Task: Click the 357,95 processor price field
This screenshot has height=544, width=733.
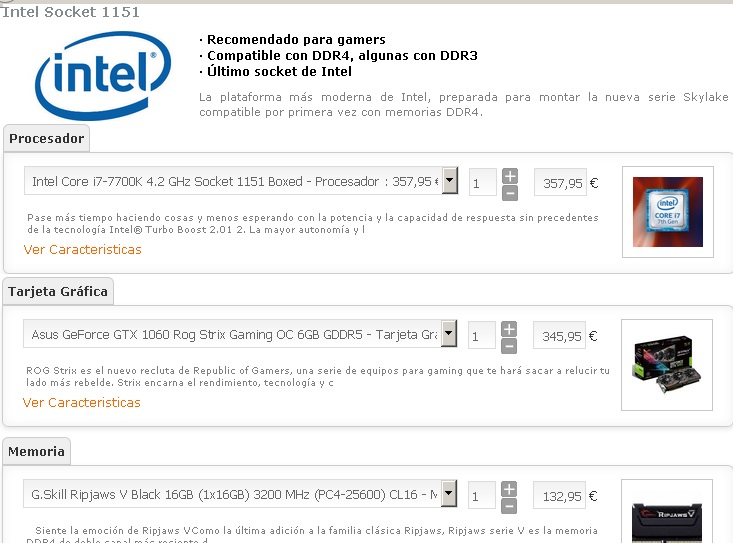Action: click(x=560, y=182)
